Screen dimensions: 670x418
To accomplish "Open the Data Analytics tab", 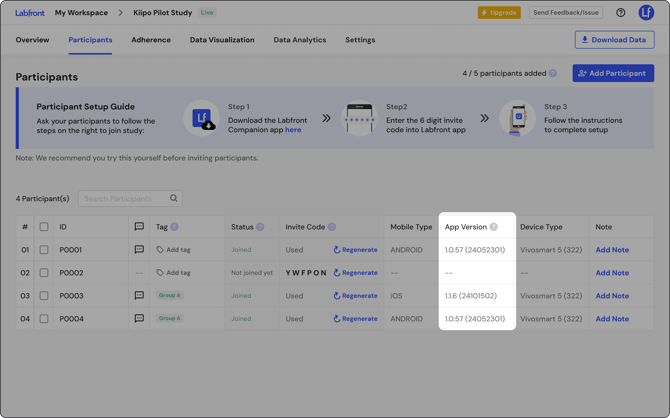I will pos(300,40).
